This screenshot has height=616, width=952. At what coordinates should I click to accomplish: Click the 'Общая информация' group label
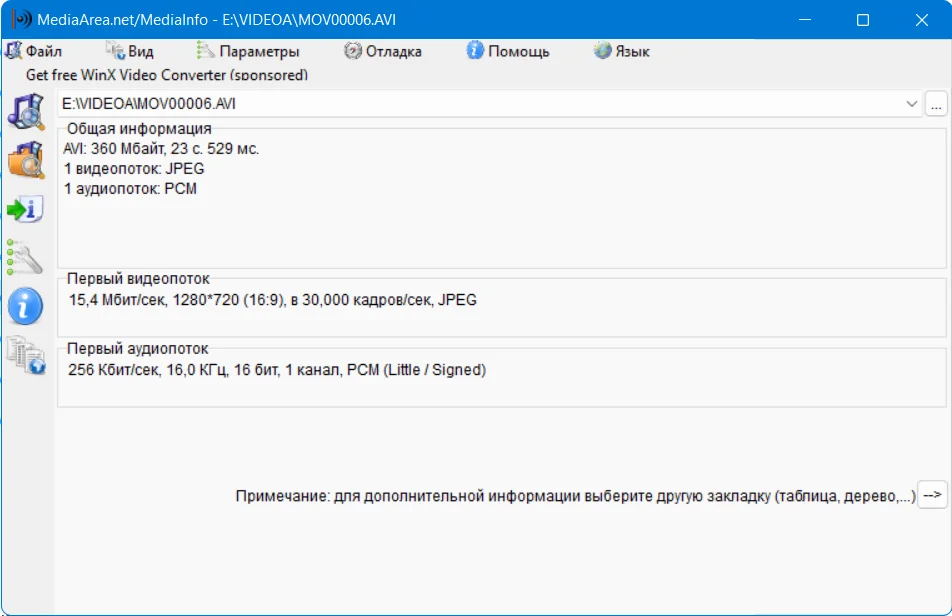[139, 129]
